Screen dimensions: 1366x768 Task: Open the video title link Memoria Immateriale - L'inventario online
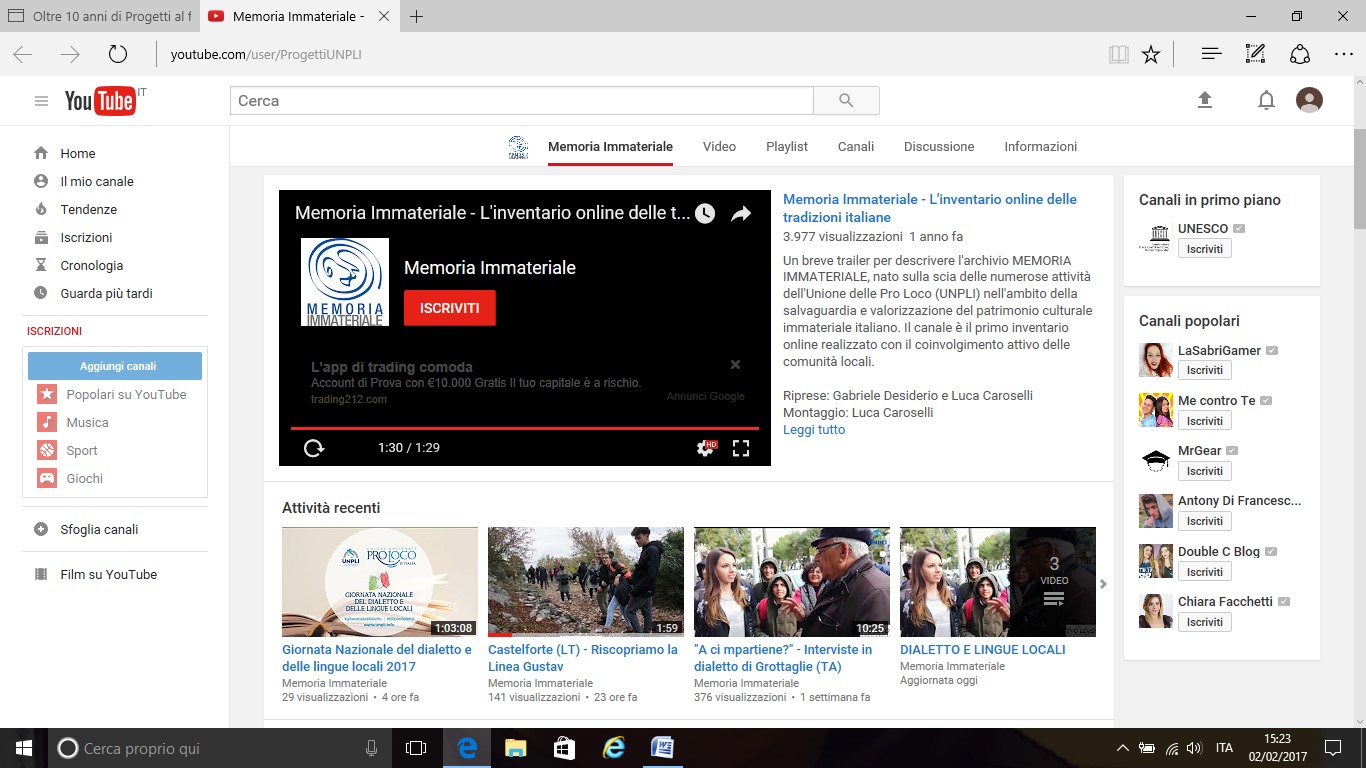(930, 208)
